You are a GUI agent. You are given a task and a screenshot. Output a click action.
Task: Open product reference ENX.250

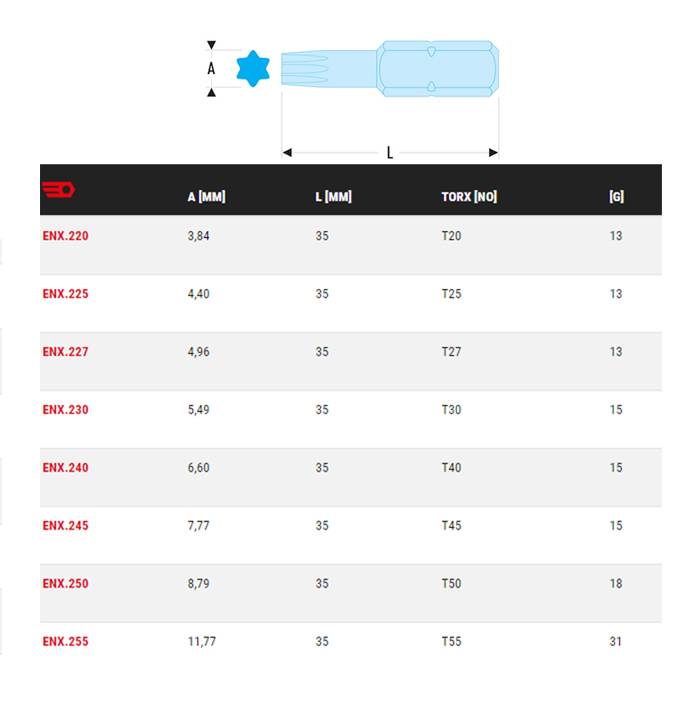(66, 584)
